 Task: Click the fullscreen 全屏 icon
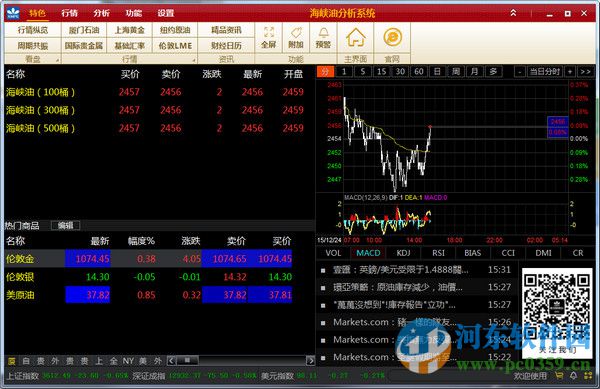(x=269, y=37)
